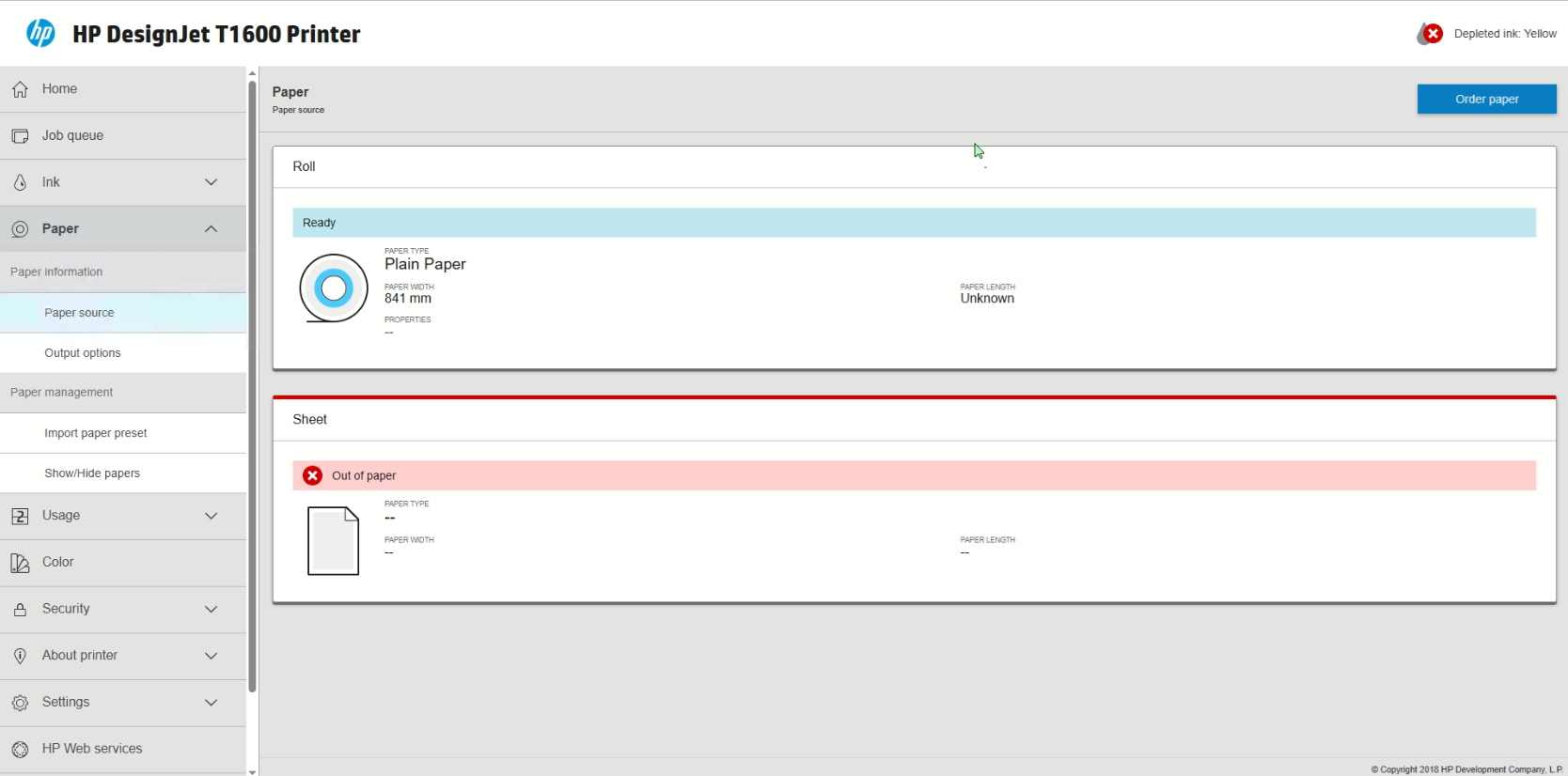
Task: Open Output options page
Action: [x=83, y=353]
